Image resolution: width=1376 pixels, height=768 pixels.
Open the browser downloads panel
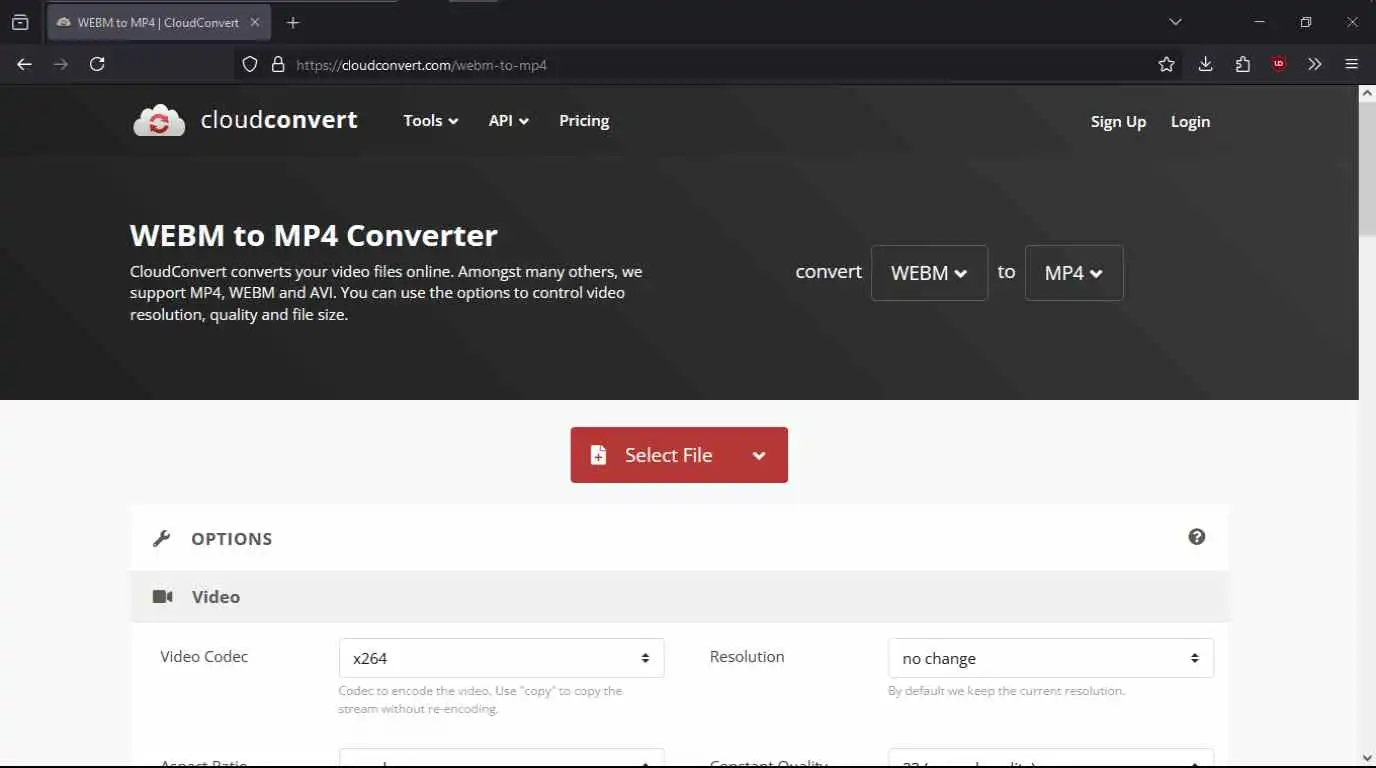tap(1205, 64)
